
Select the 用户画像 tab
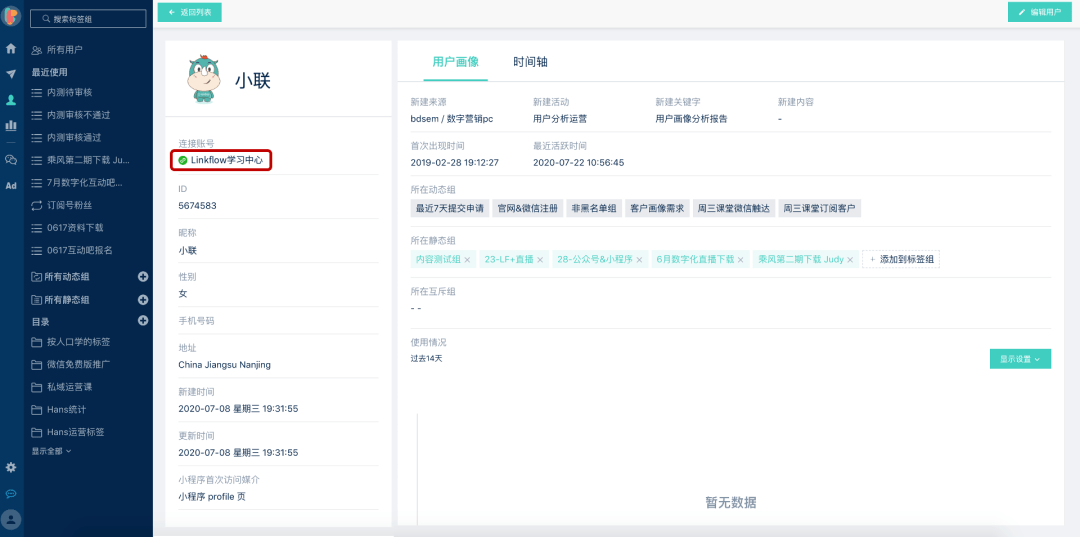[x=455, y=61]
